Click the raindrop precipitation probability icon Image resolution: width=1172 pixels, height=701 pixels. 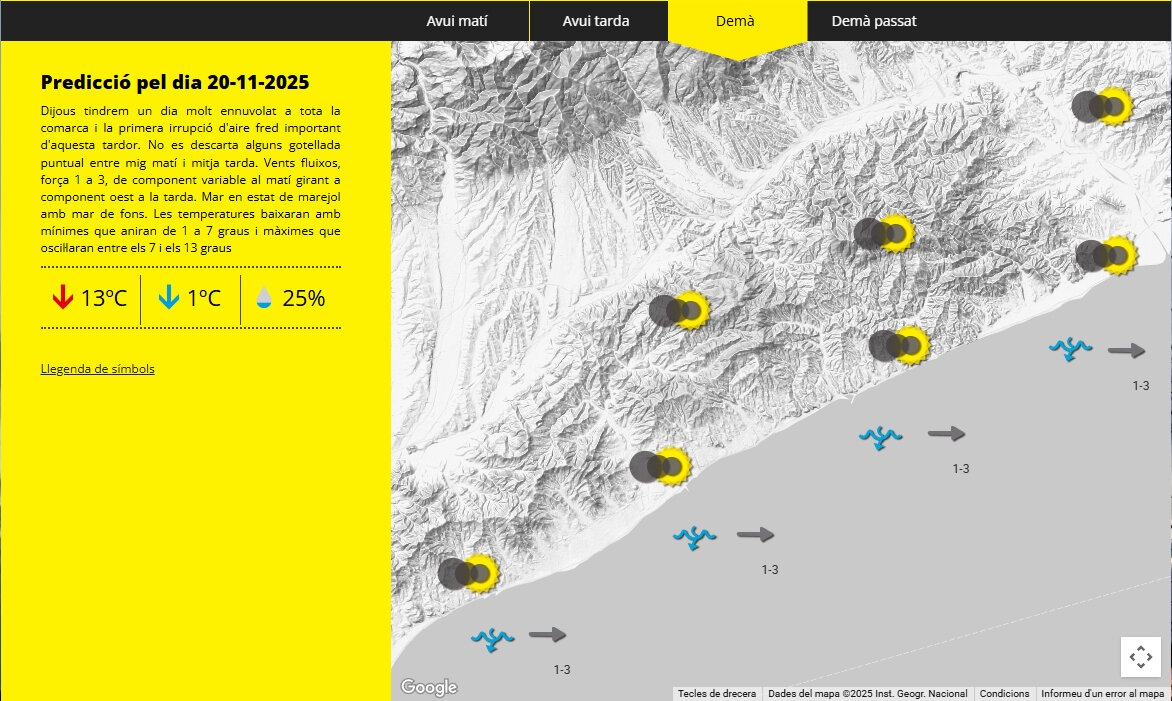pos(264,298)
